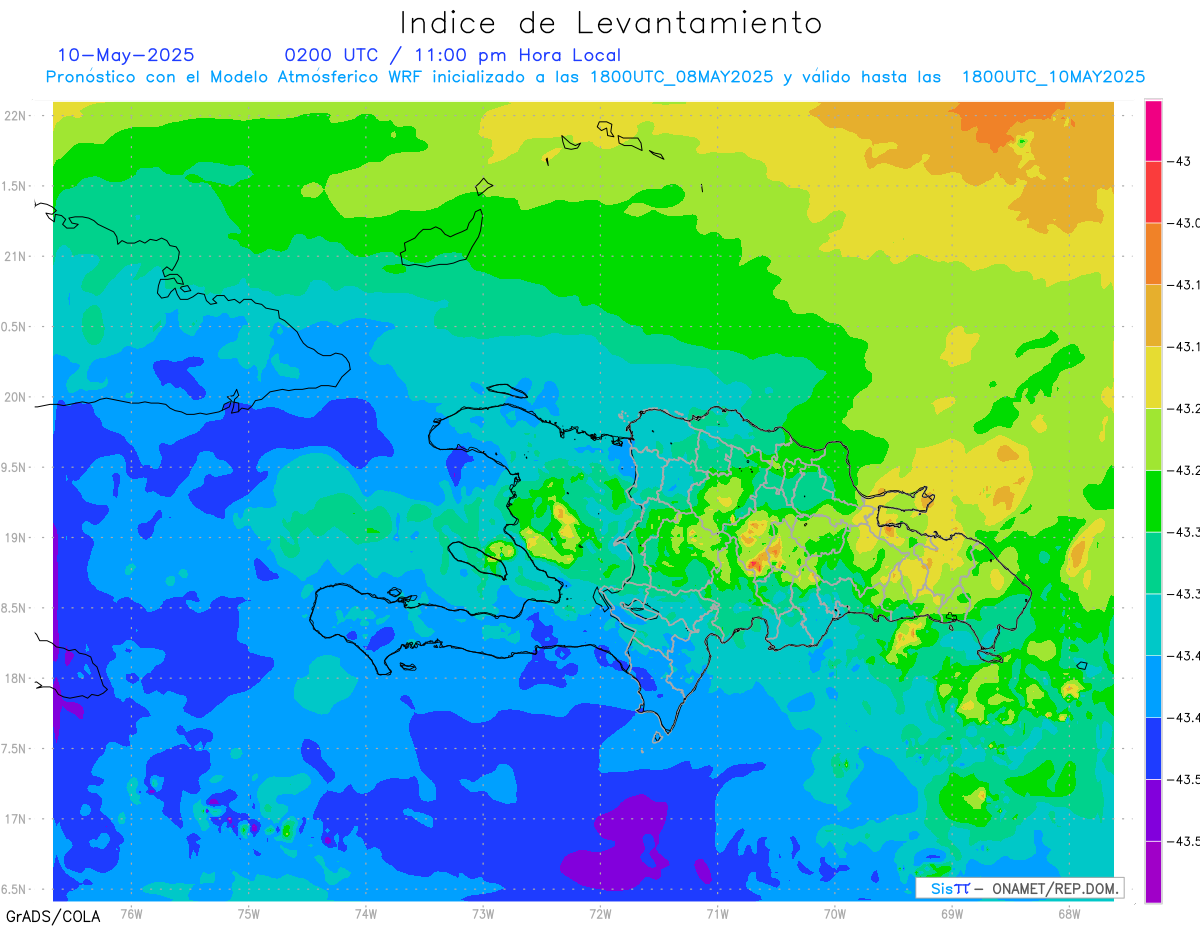Click the '-43' label beside the color bar top
Screen dimensions: 1200x927
1178,161
